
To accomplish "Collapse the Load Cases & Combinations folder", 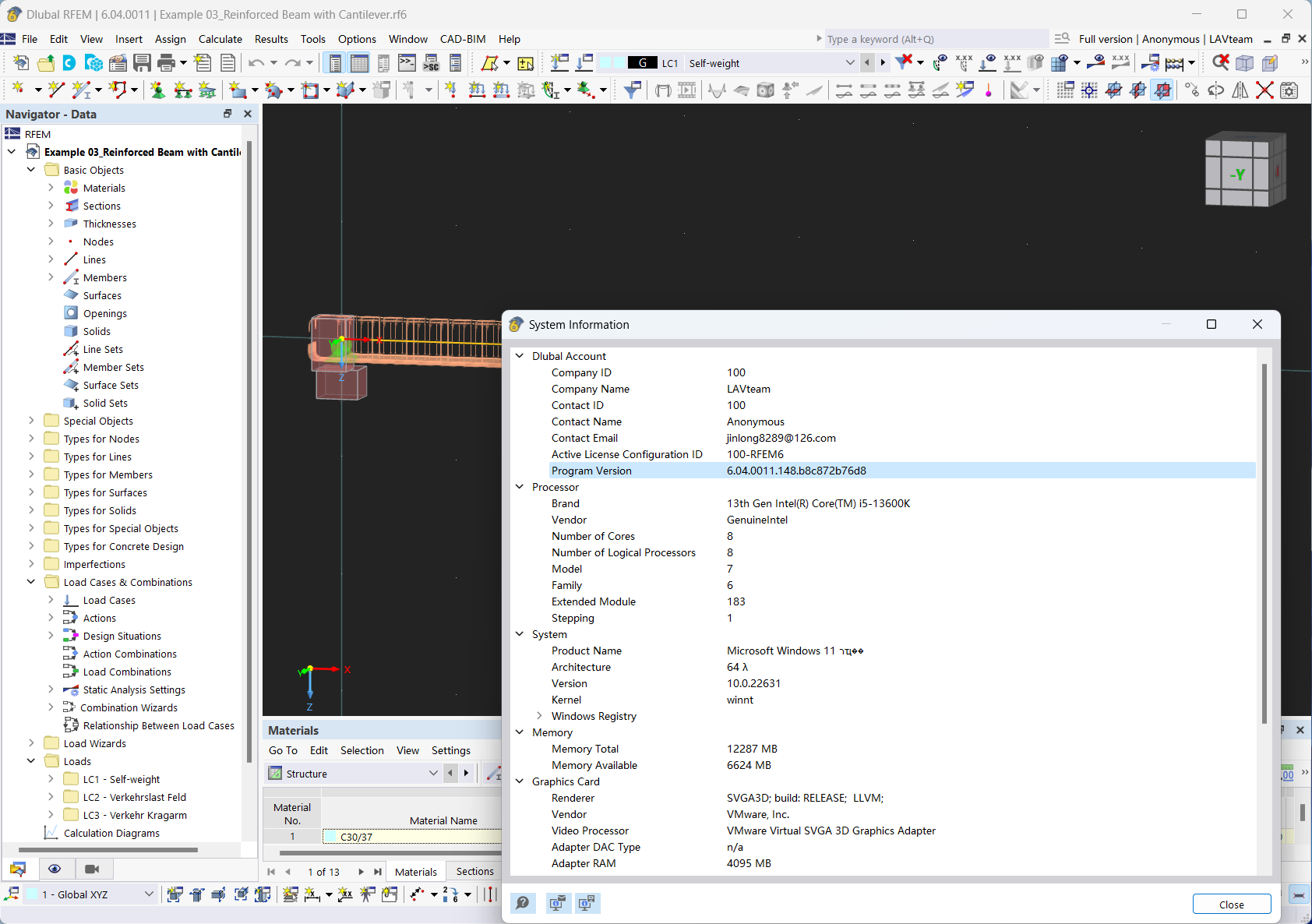I will 31,582.
